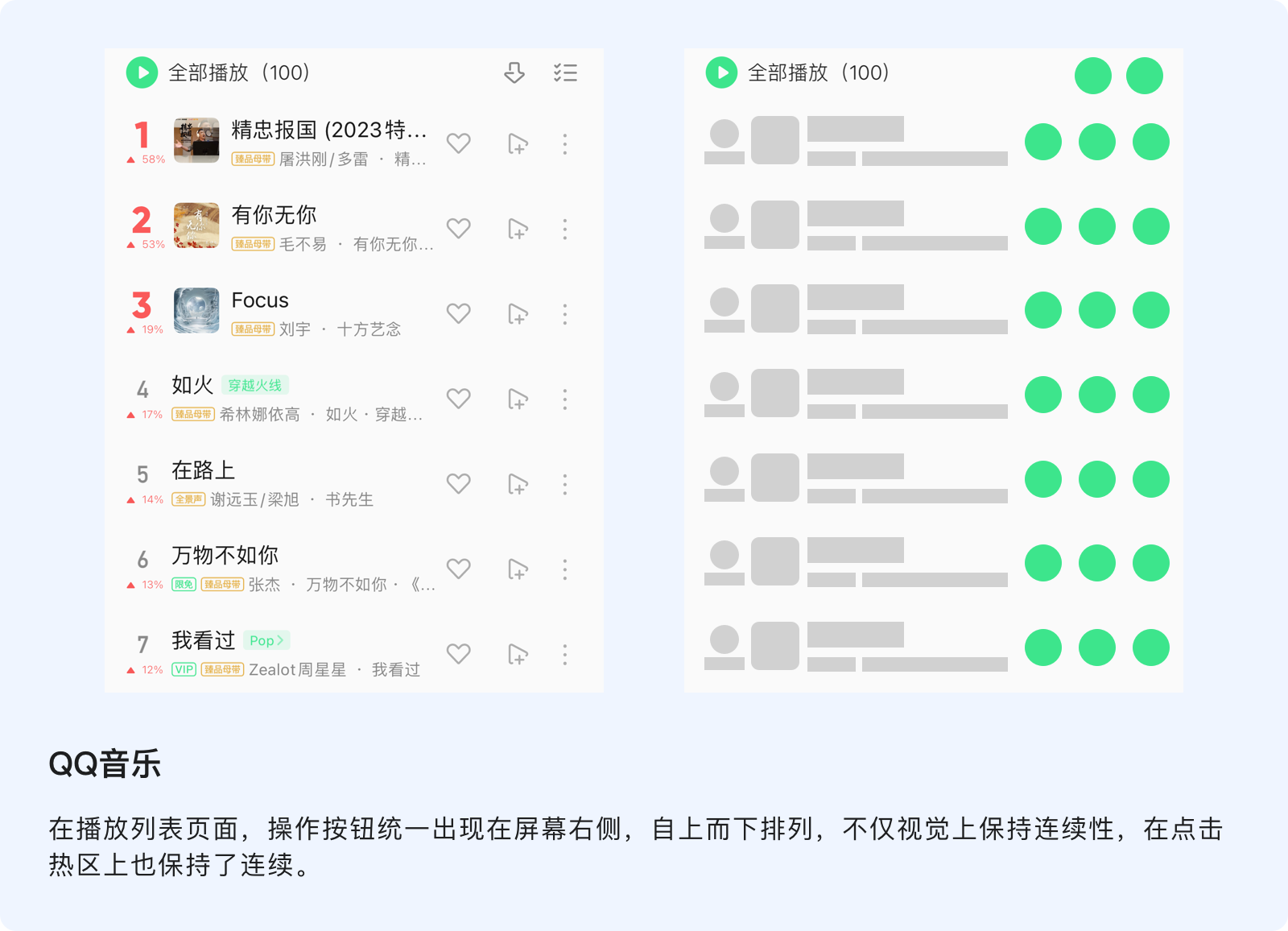The height and width of the screenshot is (931, 1288).
Task: Open three-dot menu for 如火
Action: 565,399
